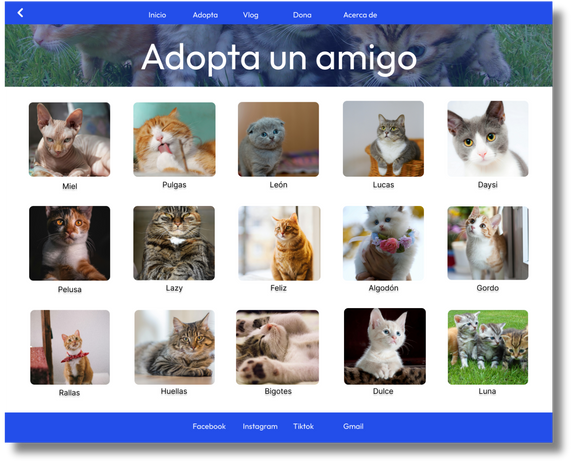Open the Acerca de page
Image resolution: width=576 pixels, height=464 pixels.
pos(360,15)
